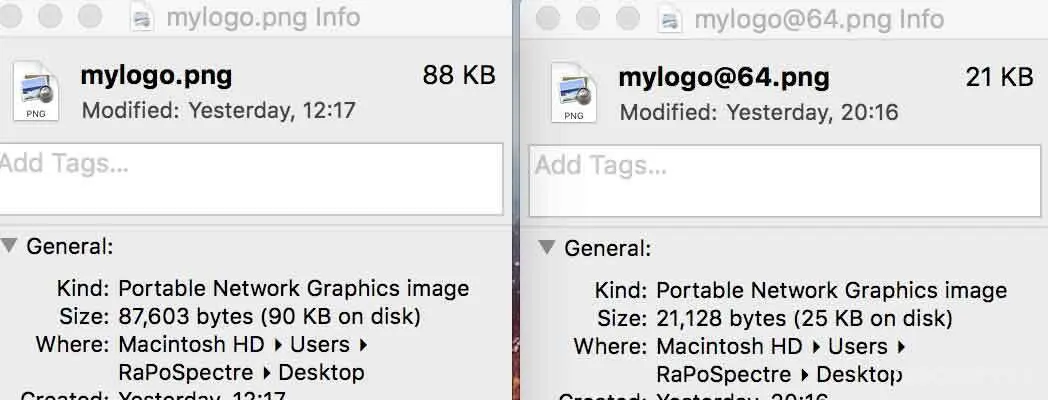
Task: Click the mylogo@64.png Info title bar proxy icon
Action: 670,19
